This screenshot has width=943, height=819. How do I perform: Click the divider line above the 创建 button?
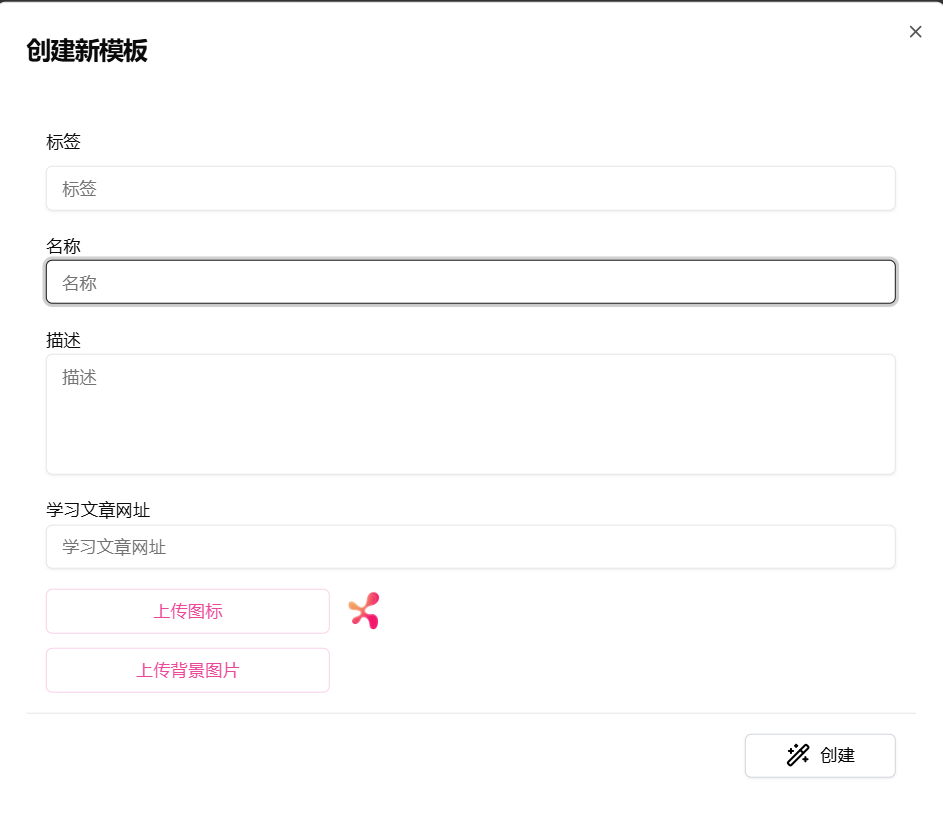[470, 713]
